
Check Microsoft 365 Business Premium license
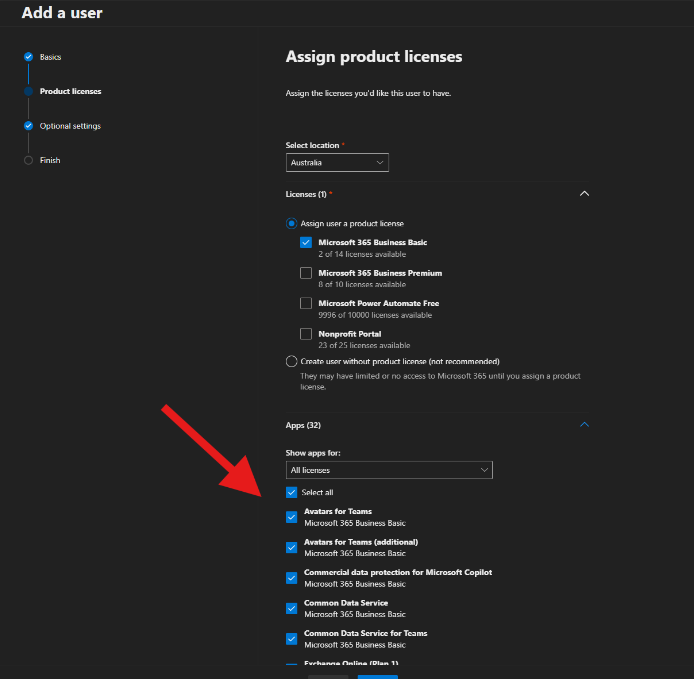(306, 273)
